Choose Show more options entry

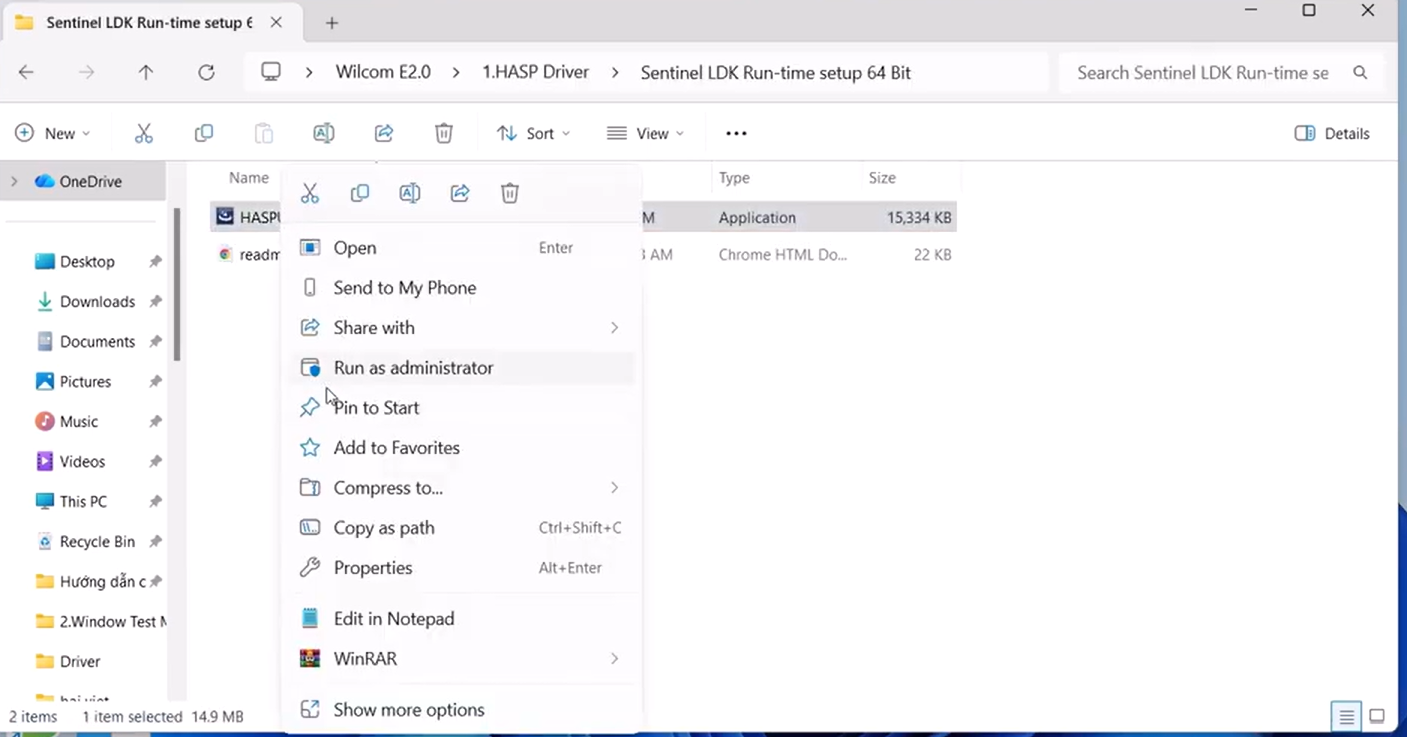tap(408, 710)
